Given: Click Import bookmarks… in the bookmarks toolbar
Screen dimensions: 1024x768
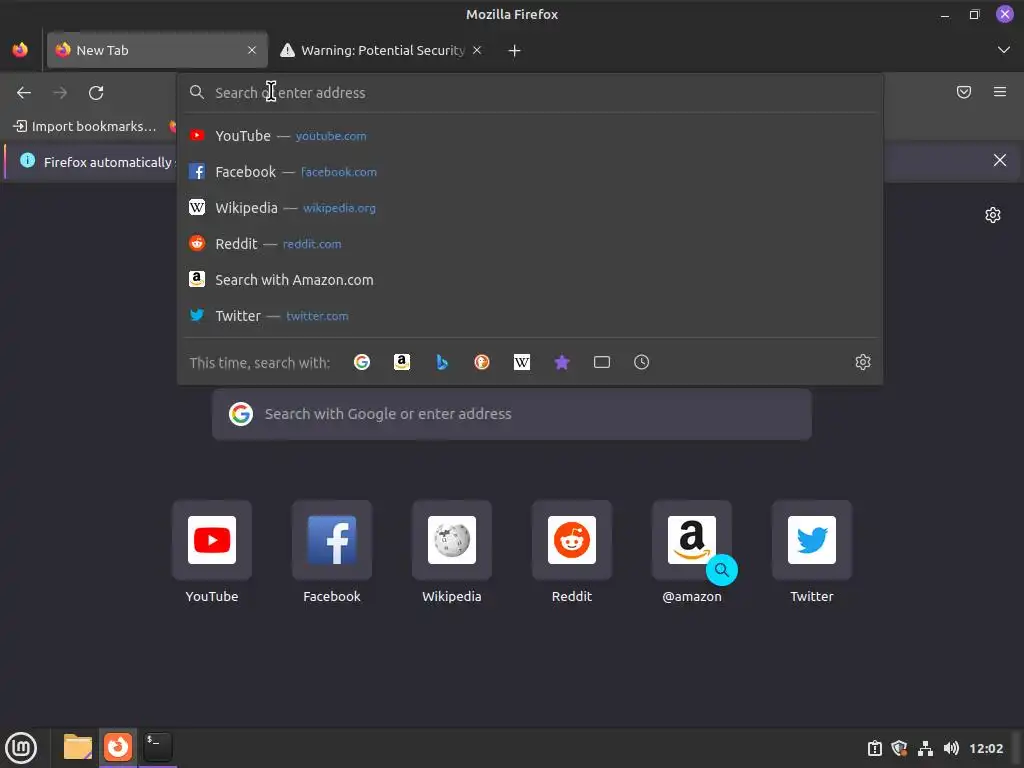Looking at the screenshot, I should point(86,126).
